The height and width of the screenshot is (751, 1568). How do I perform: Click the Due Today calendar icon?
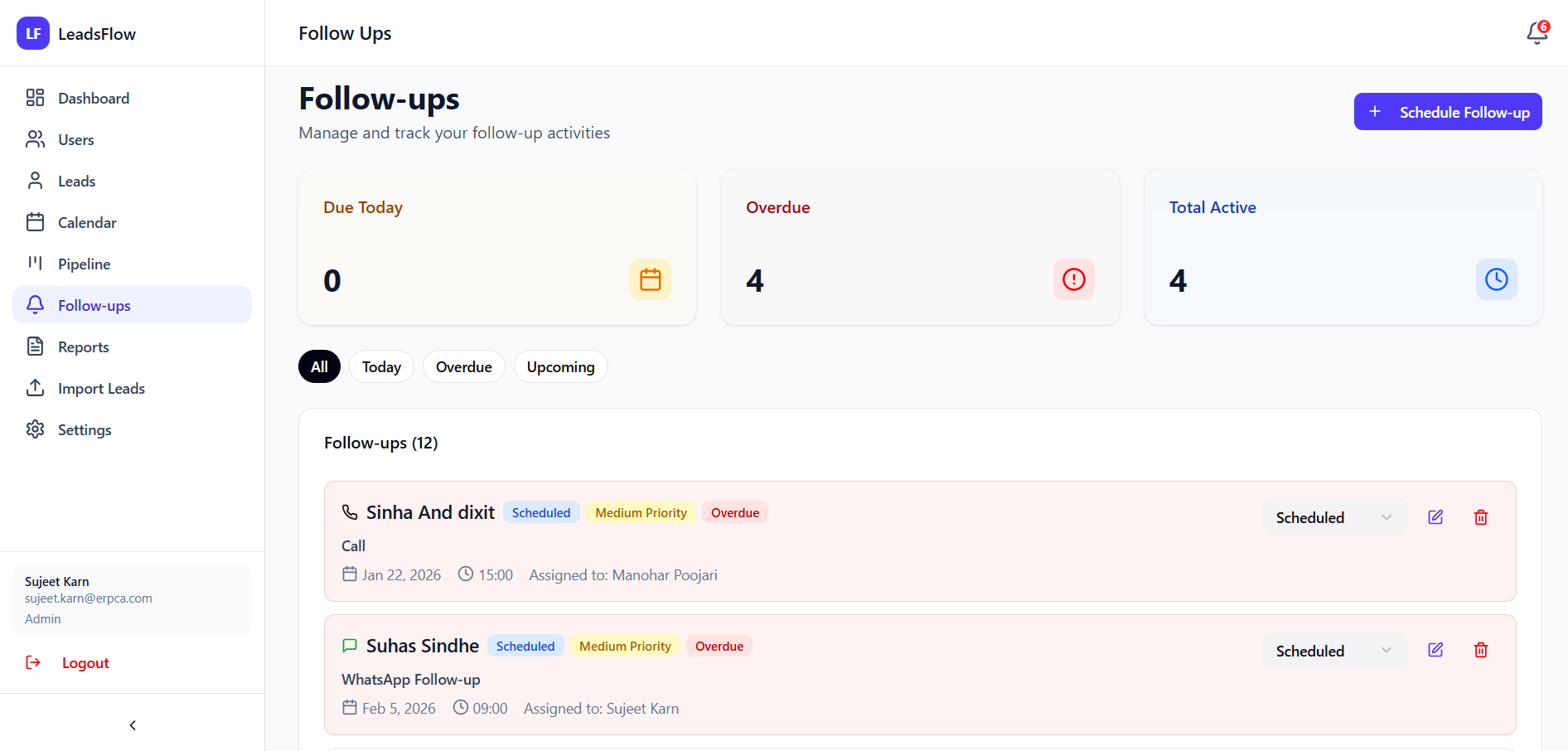[x=651, y=279]
